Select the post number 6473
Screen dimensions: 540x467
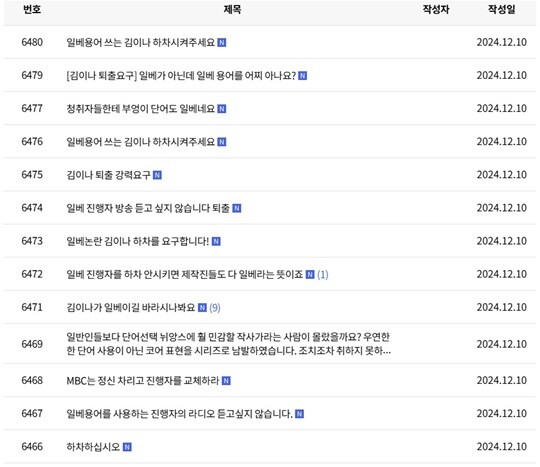tap(32, 241)
